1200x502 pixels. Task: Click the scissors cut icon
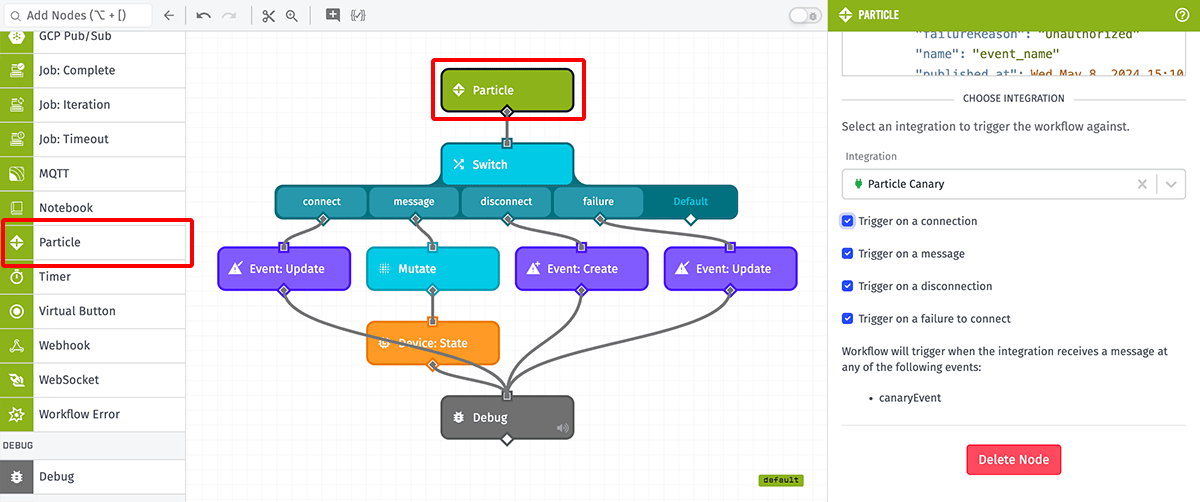[268, 16]
